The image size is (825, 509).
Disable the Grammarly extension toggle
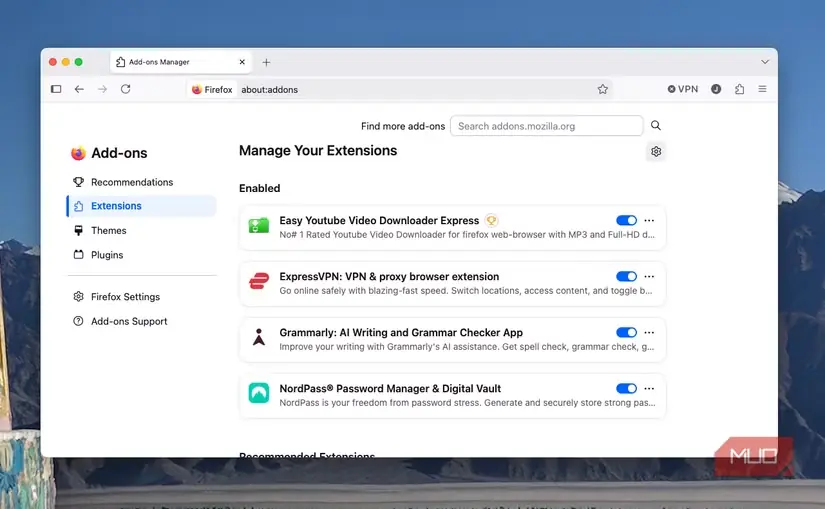[626, 333]
